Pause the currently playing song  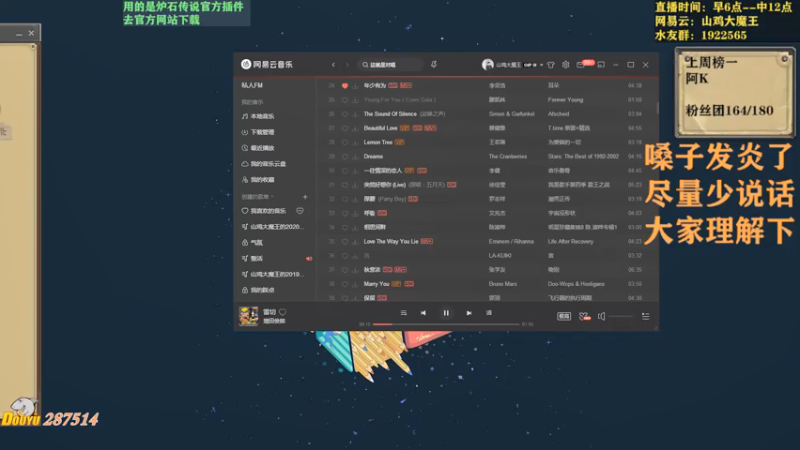pyautogui.click(x=446, y=313)
